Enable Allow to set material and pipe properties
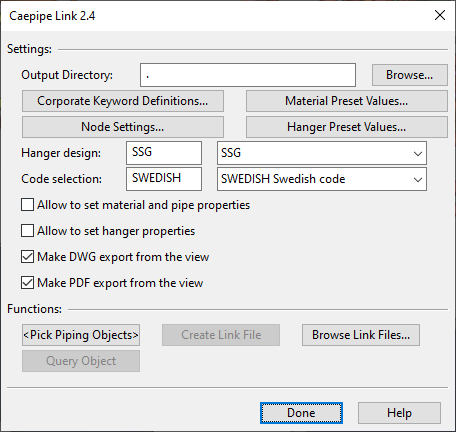This screenshot has height=432, width=456. (27, 205)
